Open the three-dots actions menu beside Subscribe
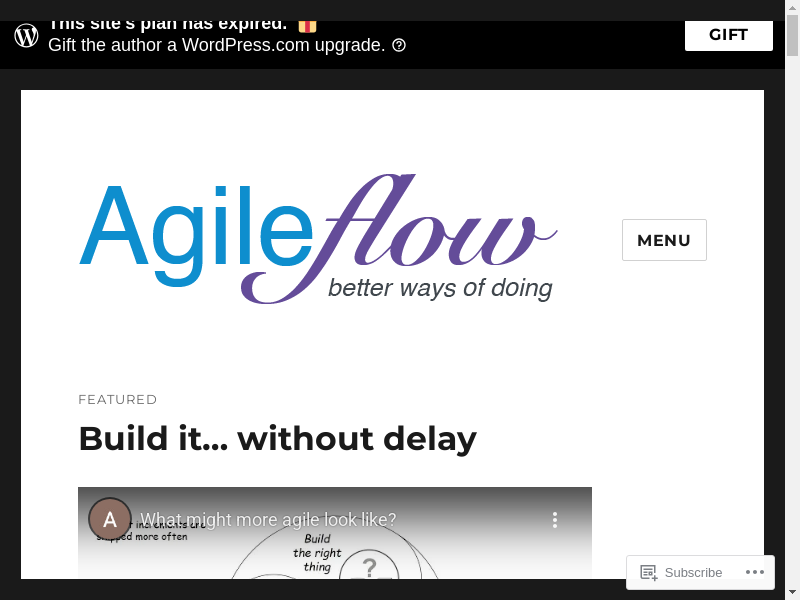Image resolution: width=800 pixels, height=600 pixels. 755,572
